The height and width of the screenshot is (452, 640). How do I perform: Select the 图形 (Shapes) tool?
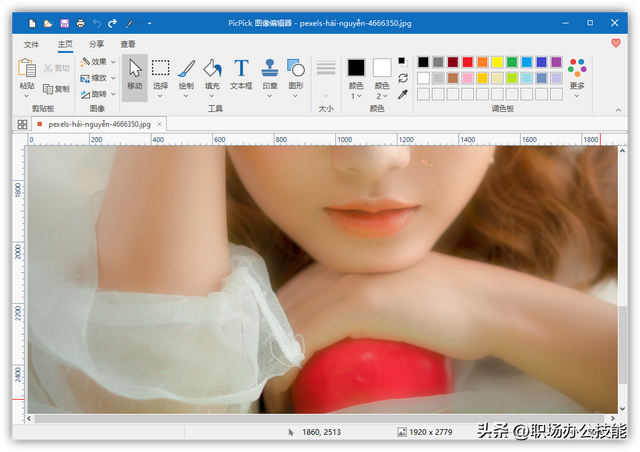point(296,75)
